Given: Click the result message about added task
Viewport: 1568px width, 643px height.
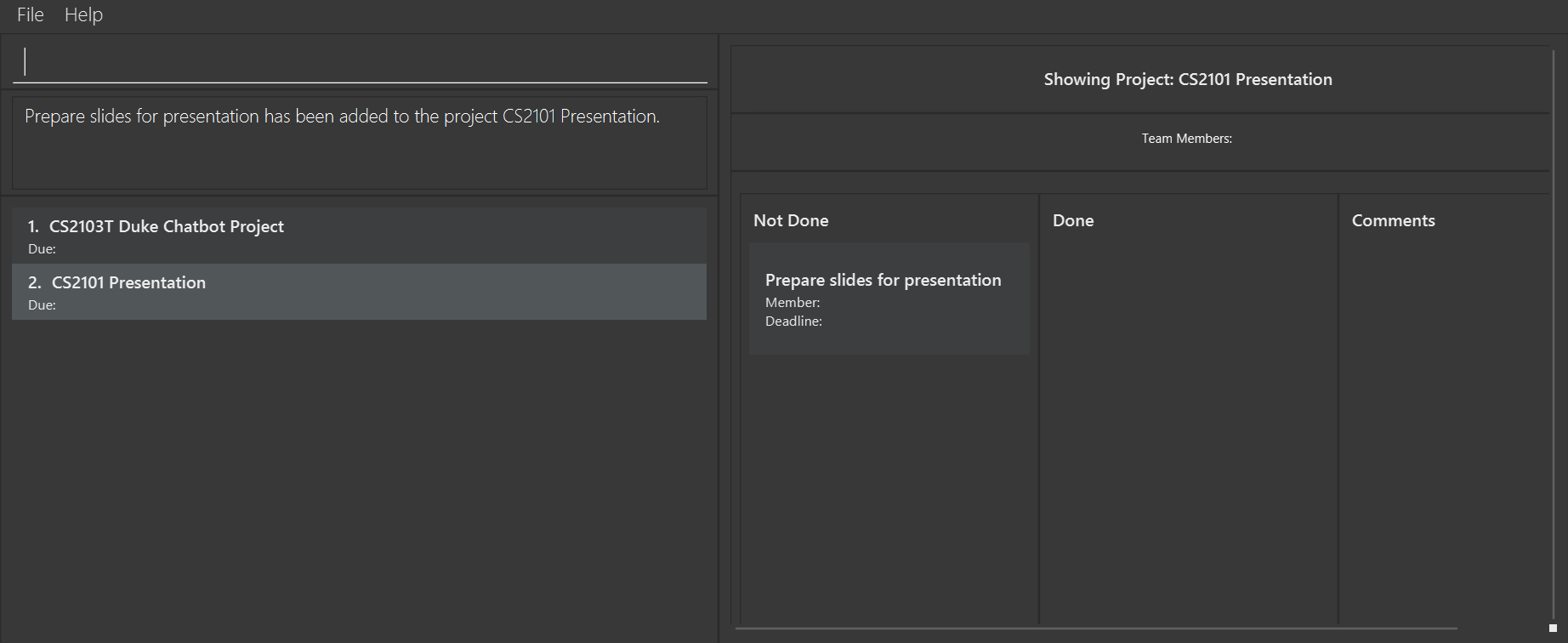Looking at the screenshot, I should (x=342, y=117).
